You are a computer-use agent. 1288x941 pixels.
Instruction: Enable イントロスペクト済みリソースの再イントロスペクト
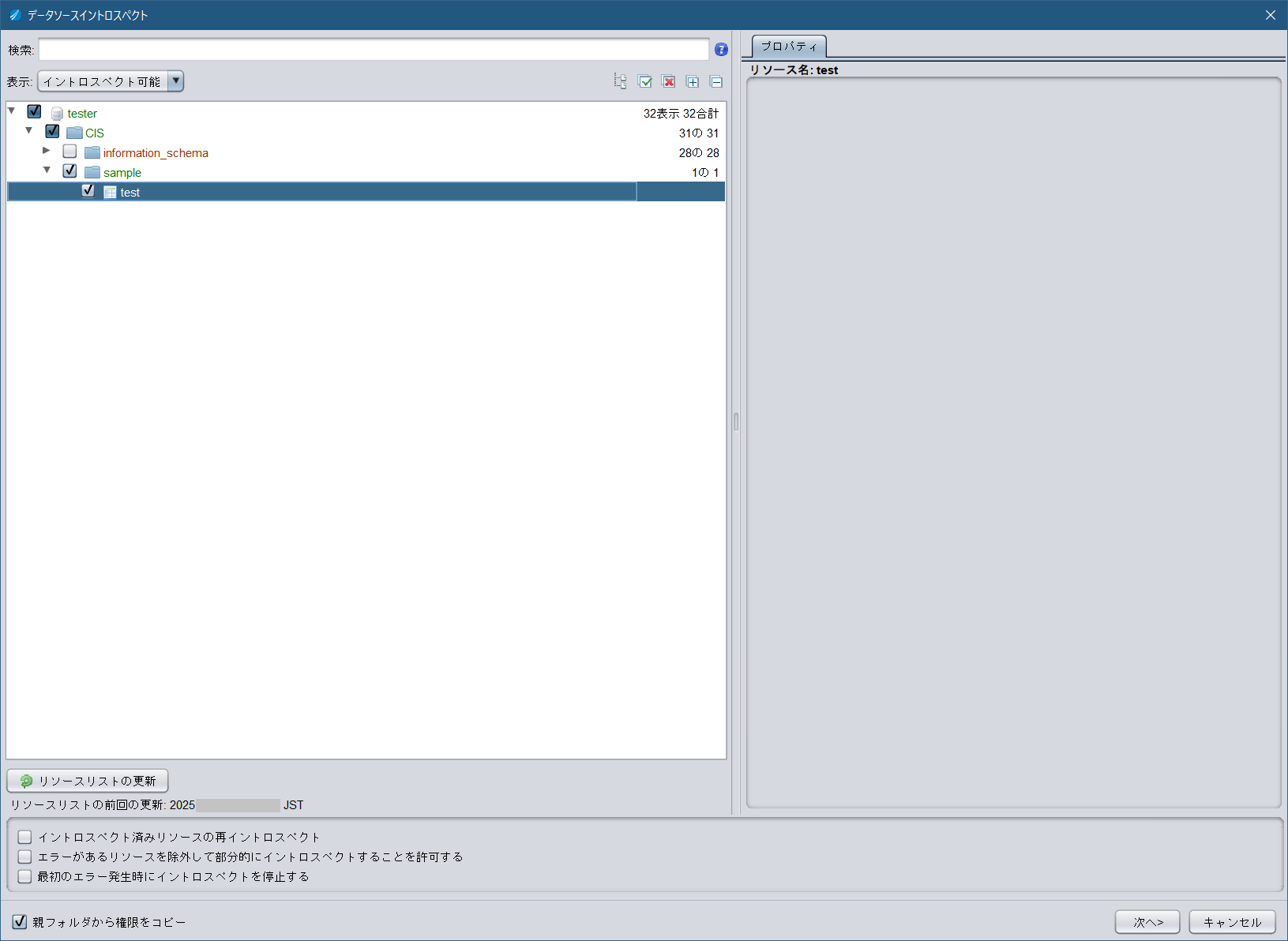pyautogui.click(x=25, y=837)
